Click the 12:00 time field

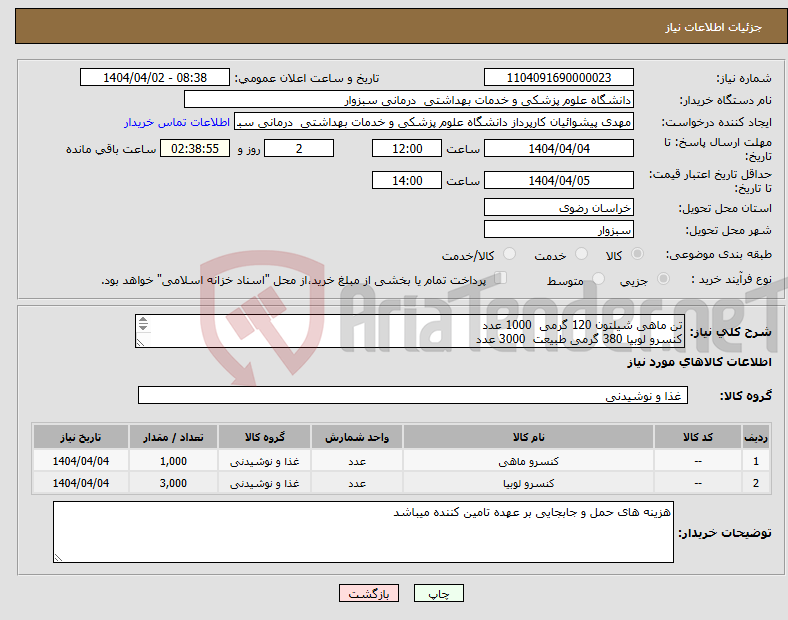pos(407,149)
